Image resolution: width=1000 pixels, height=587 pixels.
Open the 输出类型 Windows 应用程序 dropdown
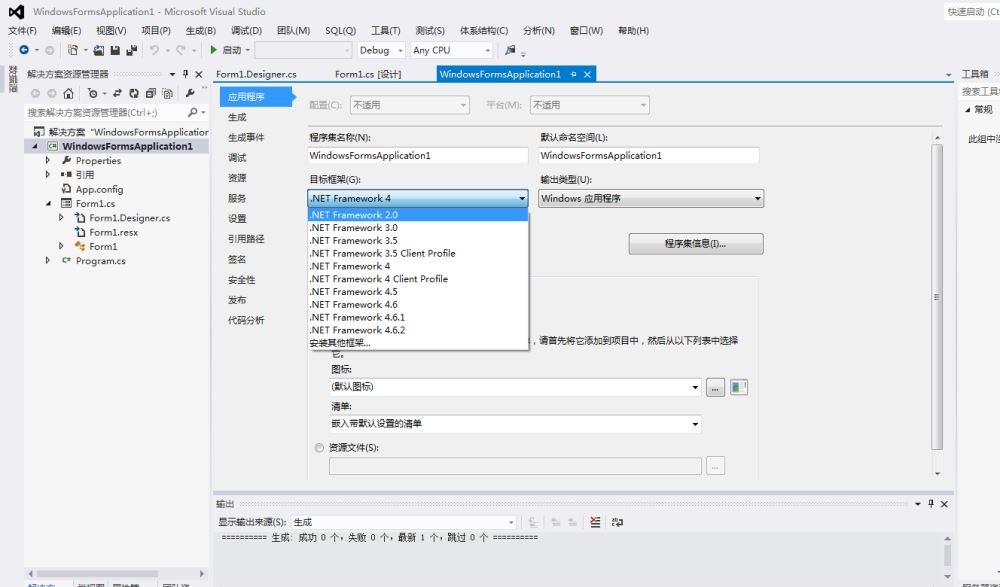coord(651,199)
